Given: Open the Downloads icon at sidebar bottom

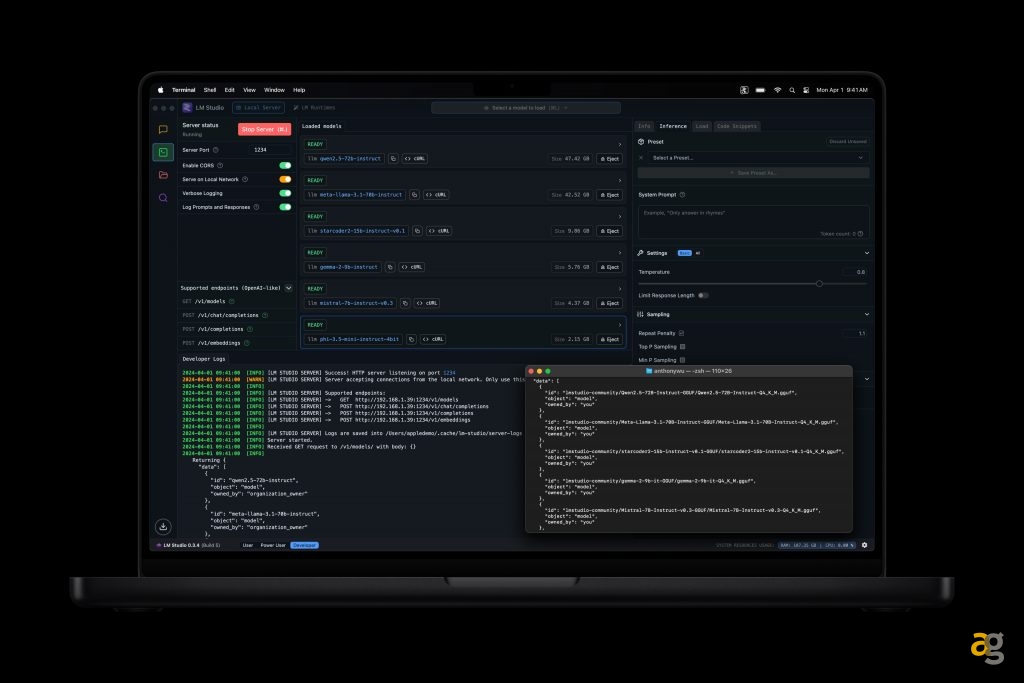Looking at the screenshot, I should click(163, 526).
